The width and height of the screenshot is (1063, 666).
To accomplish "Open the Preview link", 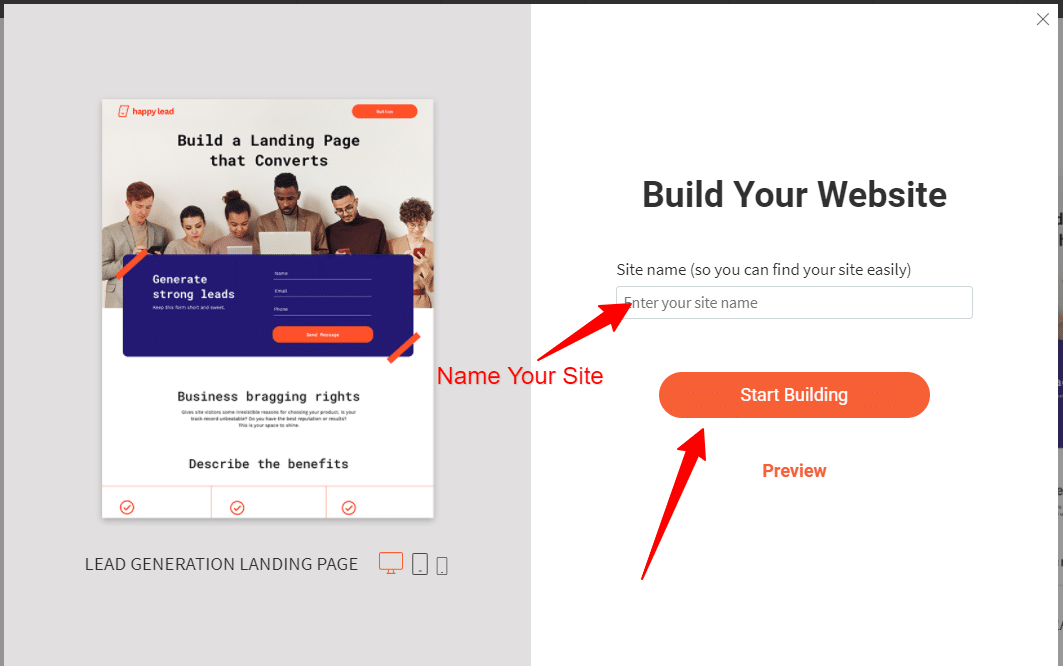I will coord(794,471).
